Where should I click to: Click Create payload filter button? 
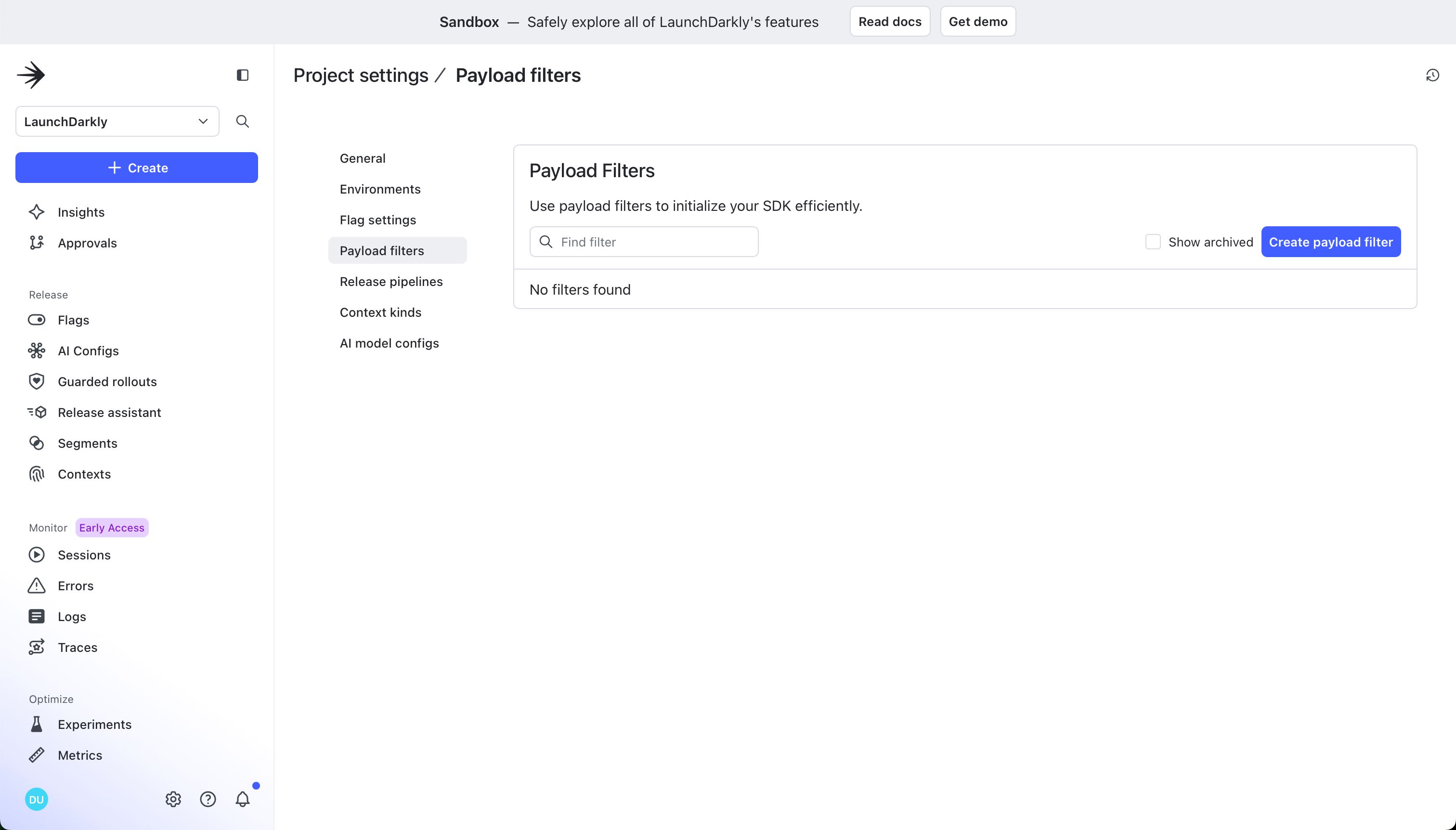[1331, 242]
